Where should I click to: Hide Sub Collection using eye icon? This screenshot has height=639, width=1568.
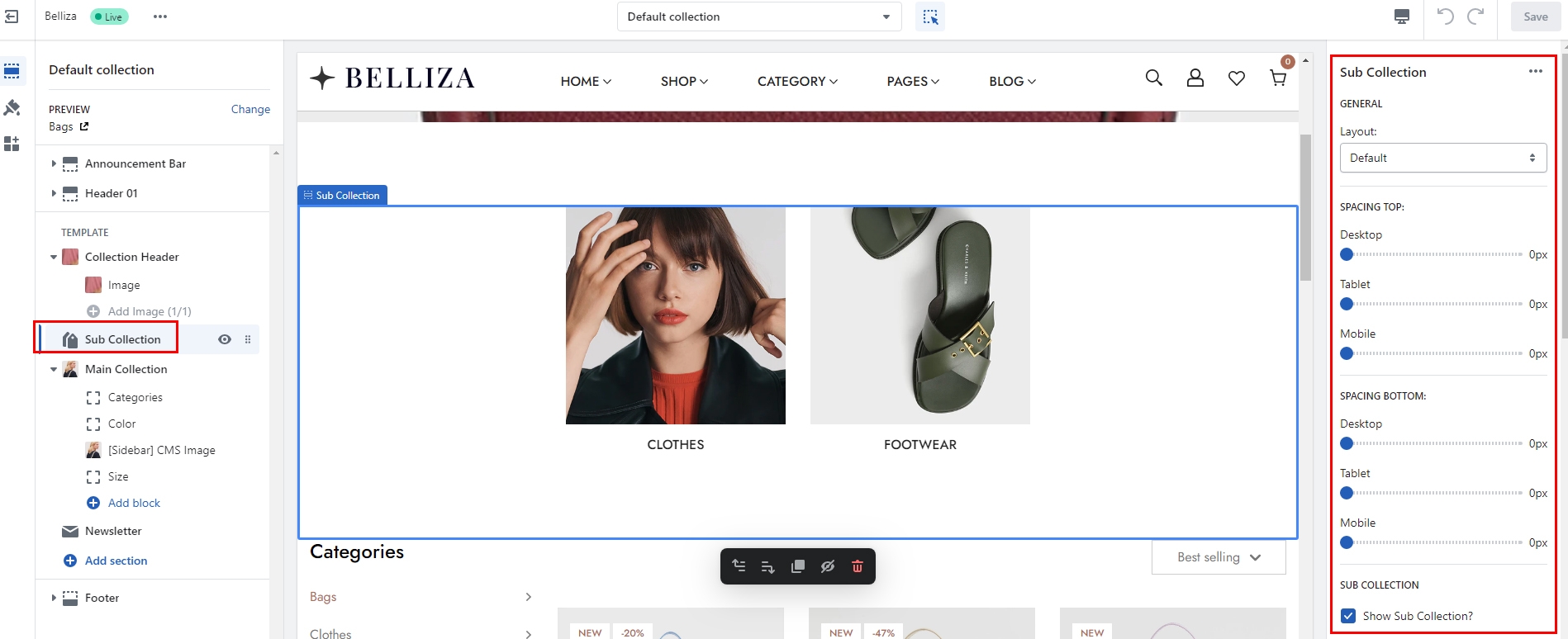[x=224, y=339]
